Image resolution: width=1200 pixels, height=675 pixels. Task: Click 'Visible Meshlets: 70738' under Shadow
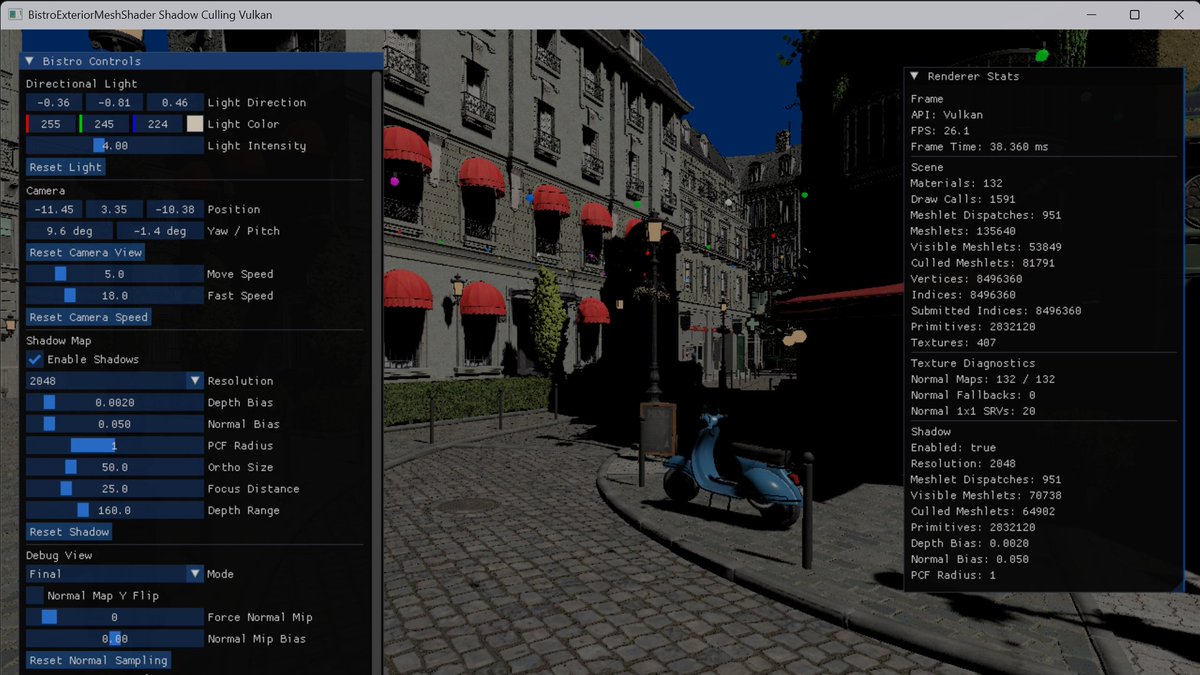coord(986,495)
